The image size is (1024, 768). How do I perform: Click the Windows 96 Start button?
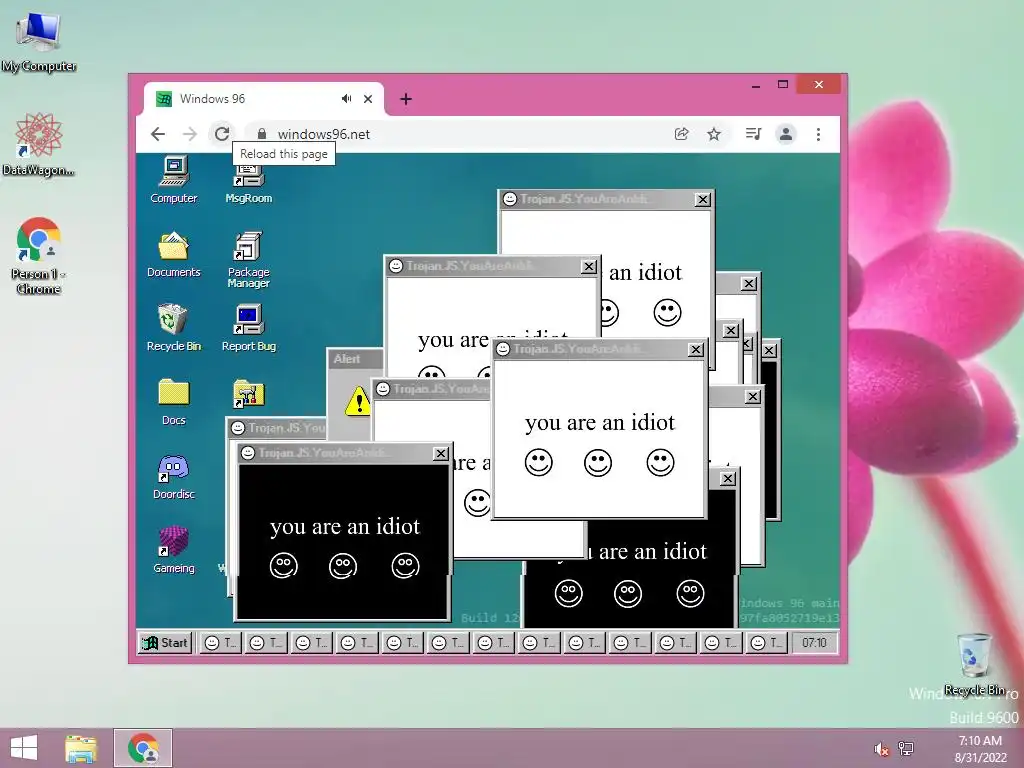[x=165, y=643]
